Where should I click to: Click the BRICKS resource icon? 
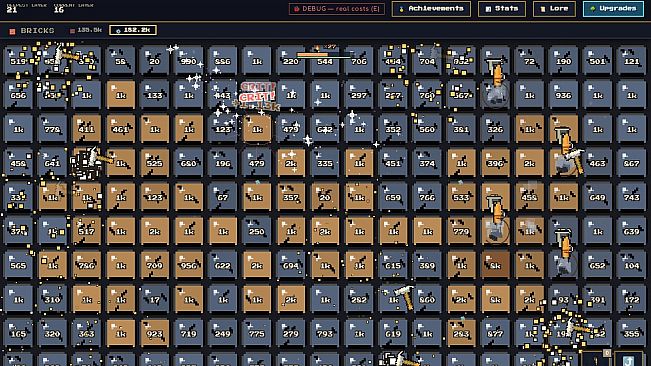pos(12,31)
